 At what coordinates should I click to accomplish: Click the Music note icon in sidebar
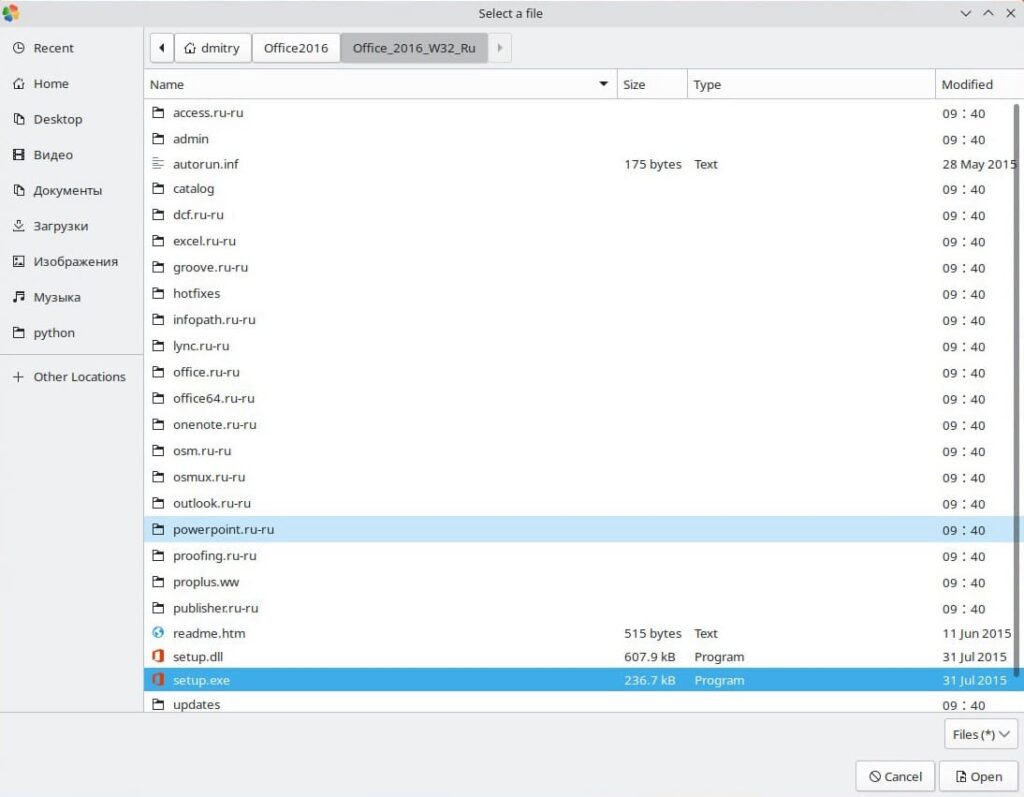[x=18, y=297]
